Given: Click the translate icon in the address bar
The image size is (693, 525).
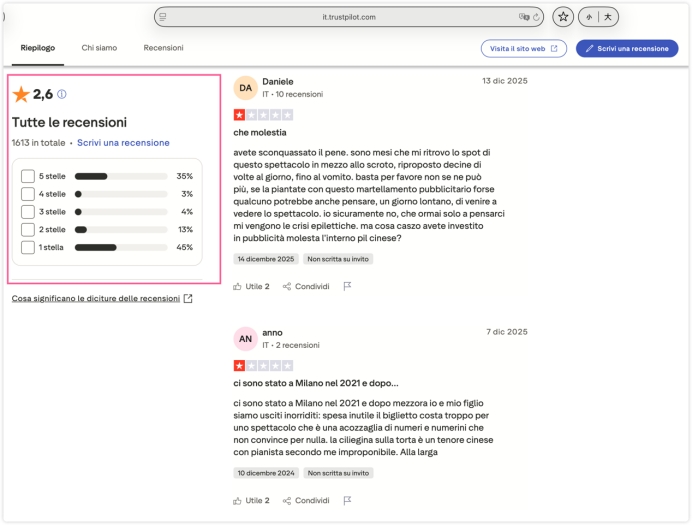Looking at the screenshot, I should coord(523,17).
